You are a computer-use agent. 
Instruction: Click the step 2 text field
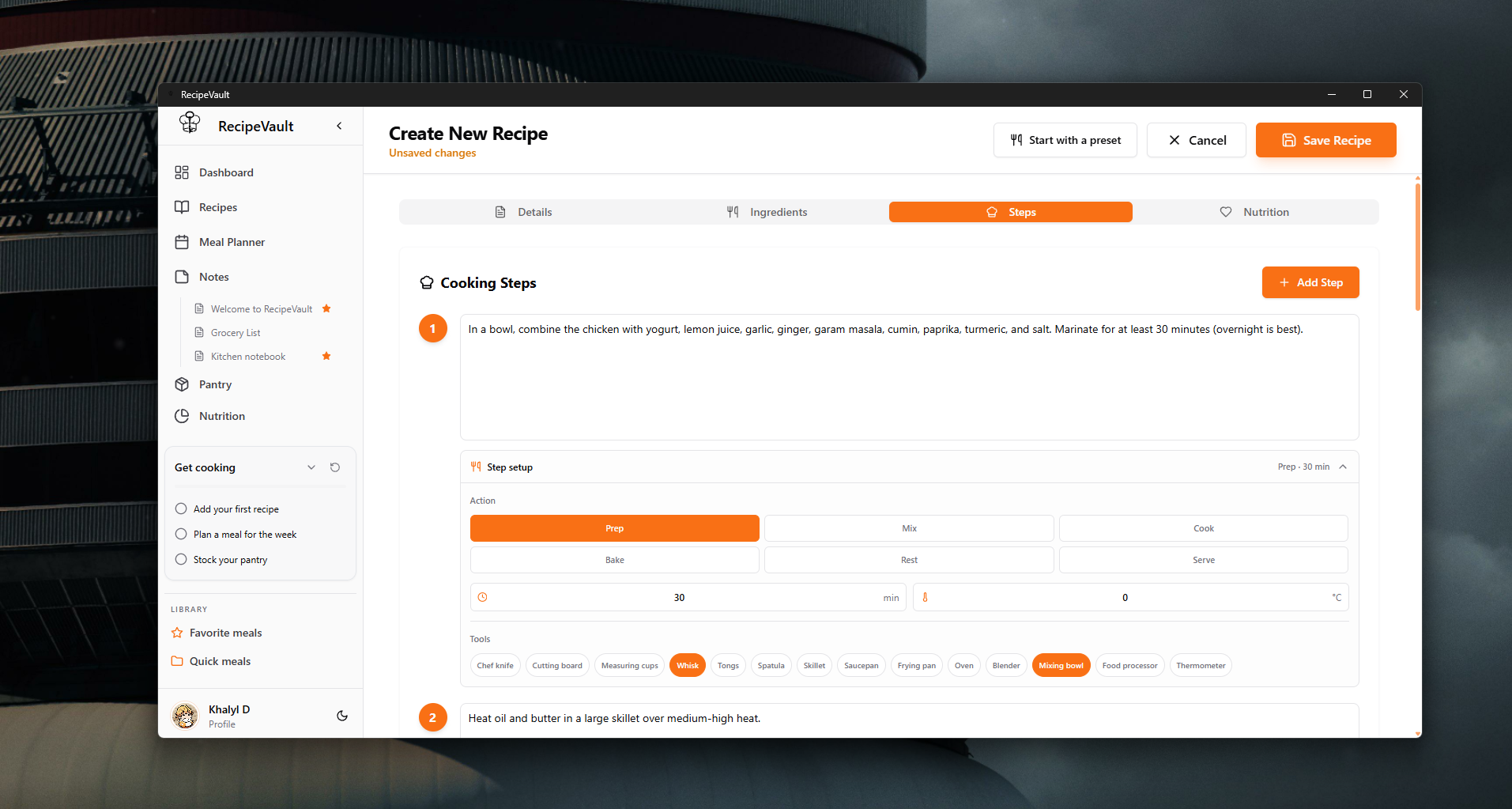(x=909, y=720)
